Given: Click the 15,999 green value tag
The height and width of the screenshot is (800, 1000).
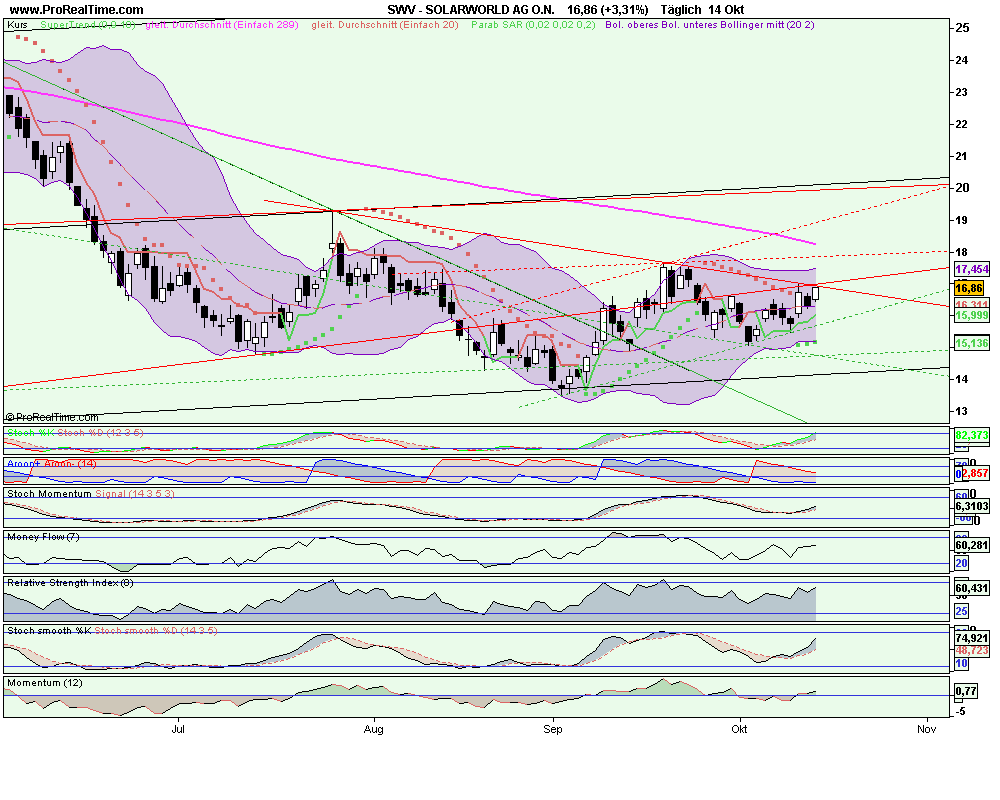Looking at the screenshot, I should (971, 315).
